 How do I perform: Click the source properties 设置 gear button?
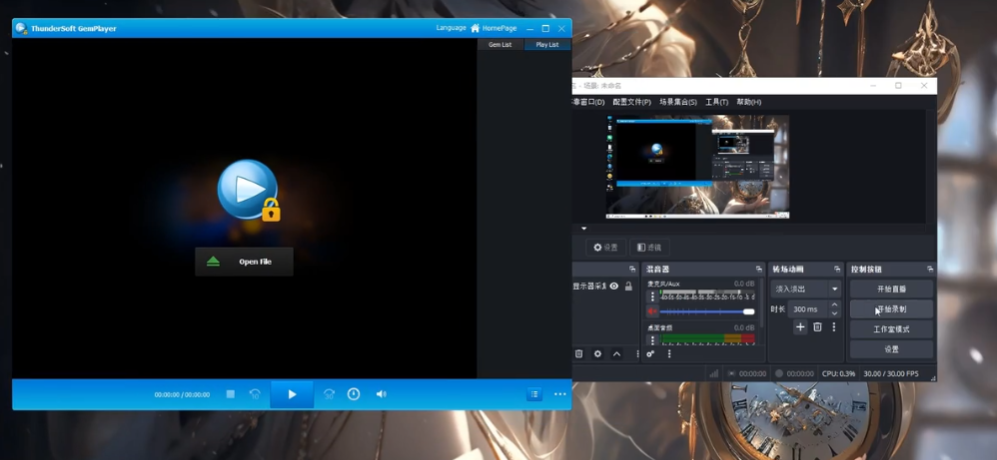coord(605,247)
